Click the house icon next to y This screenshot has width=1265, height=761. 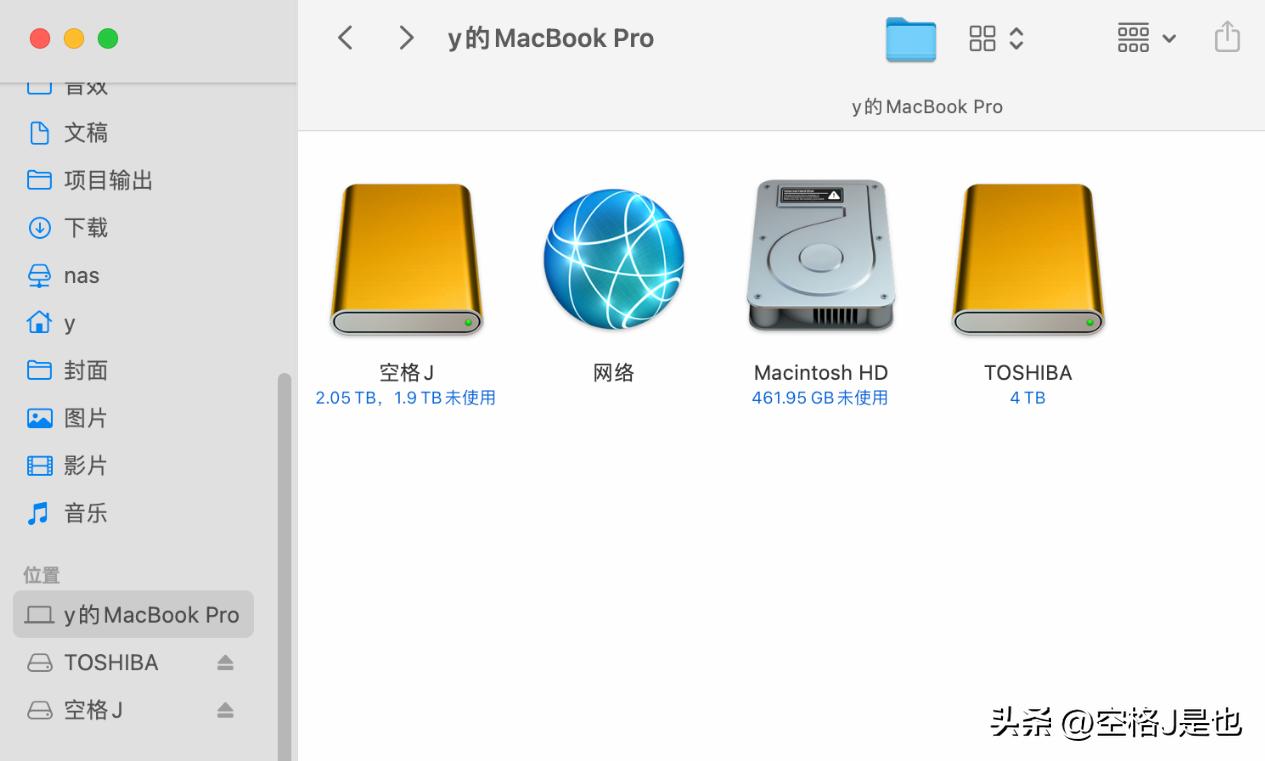click(39, 322)
